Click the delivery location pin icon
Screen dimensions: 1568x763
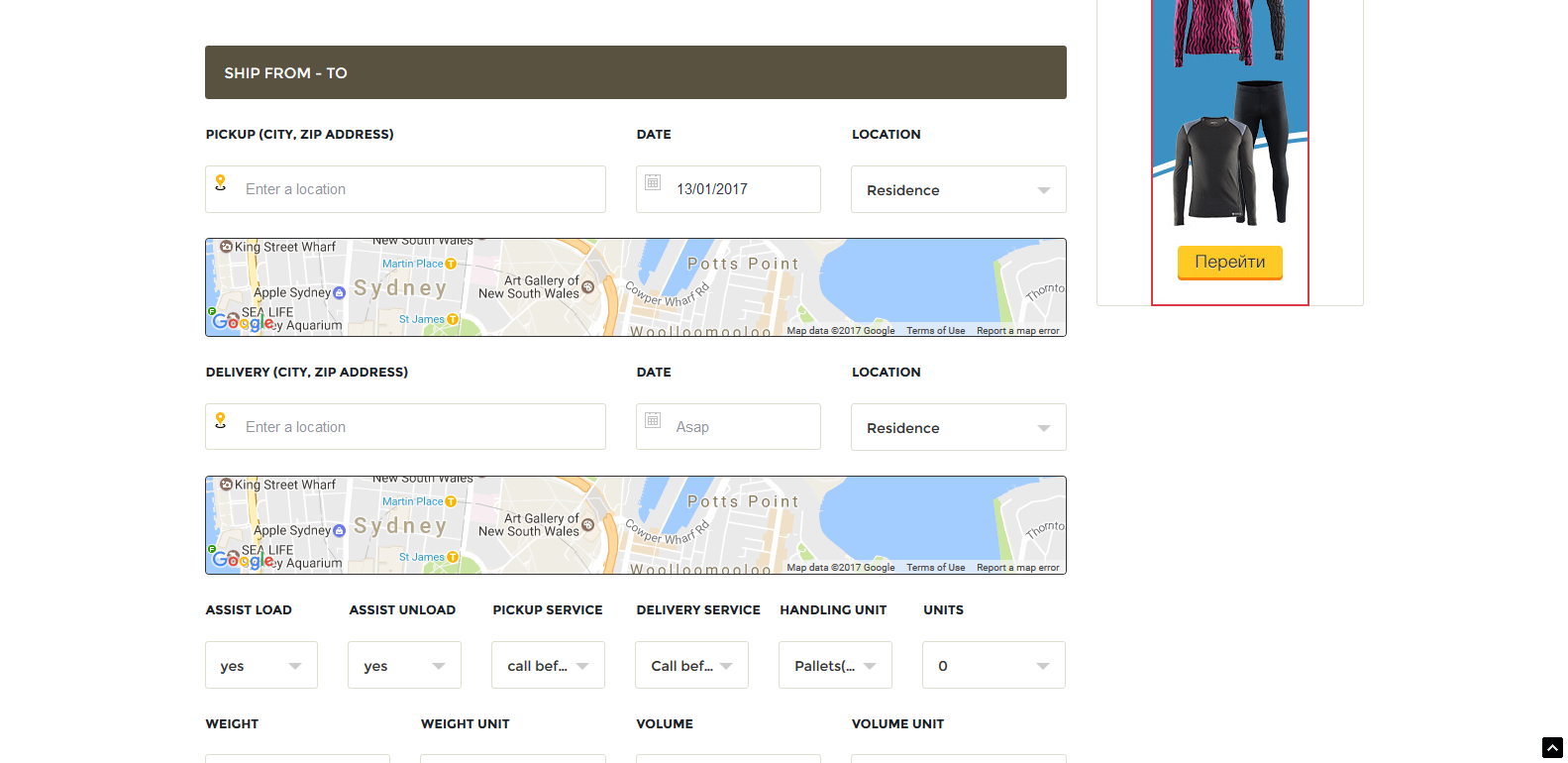point(221,421)
